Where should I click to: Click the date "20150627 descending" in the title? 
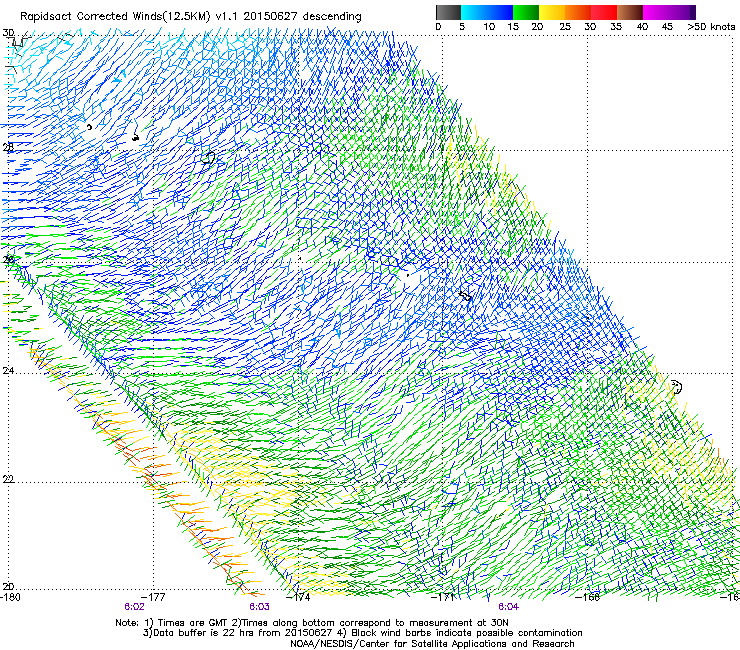tap(303, 17)
